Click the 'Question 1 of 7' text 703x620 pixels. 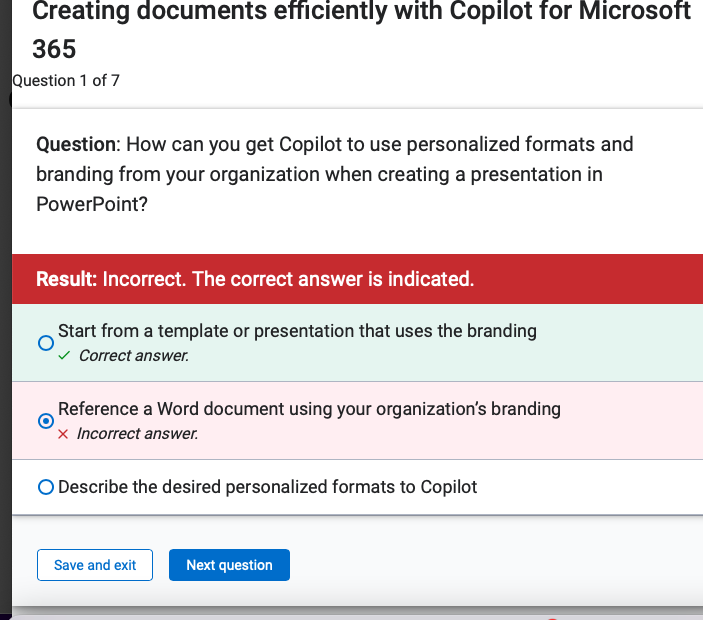coord(66,81)
